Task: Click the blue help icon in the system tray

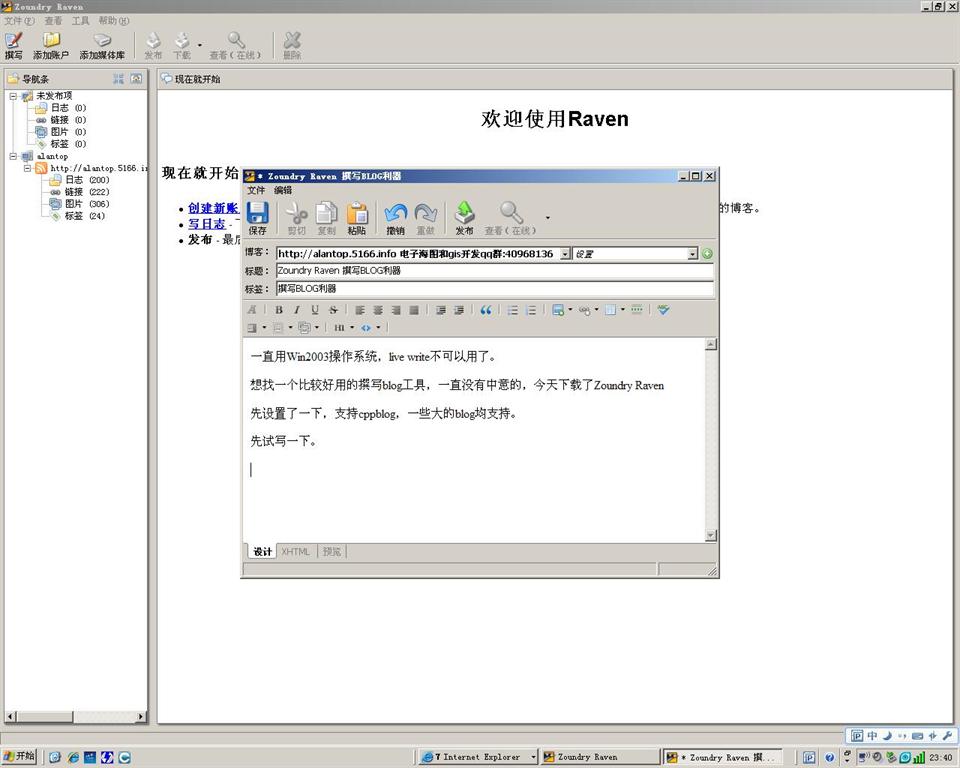Action: (830, 758)
